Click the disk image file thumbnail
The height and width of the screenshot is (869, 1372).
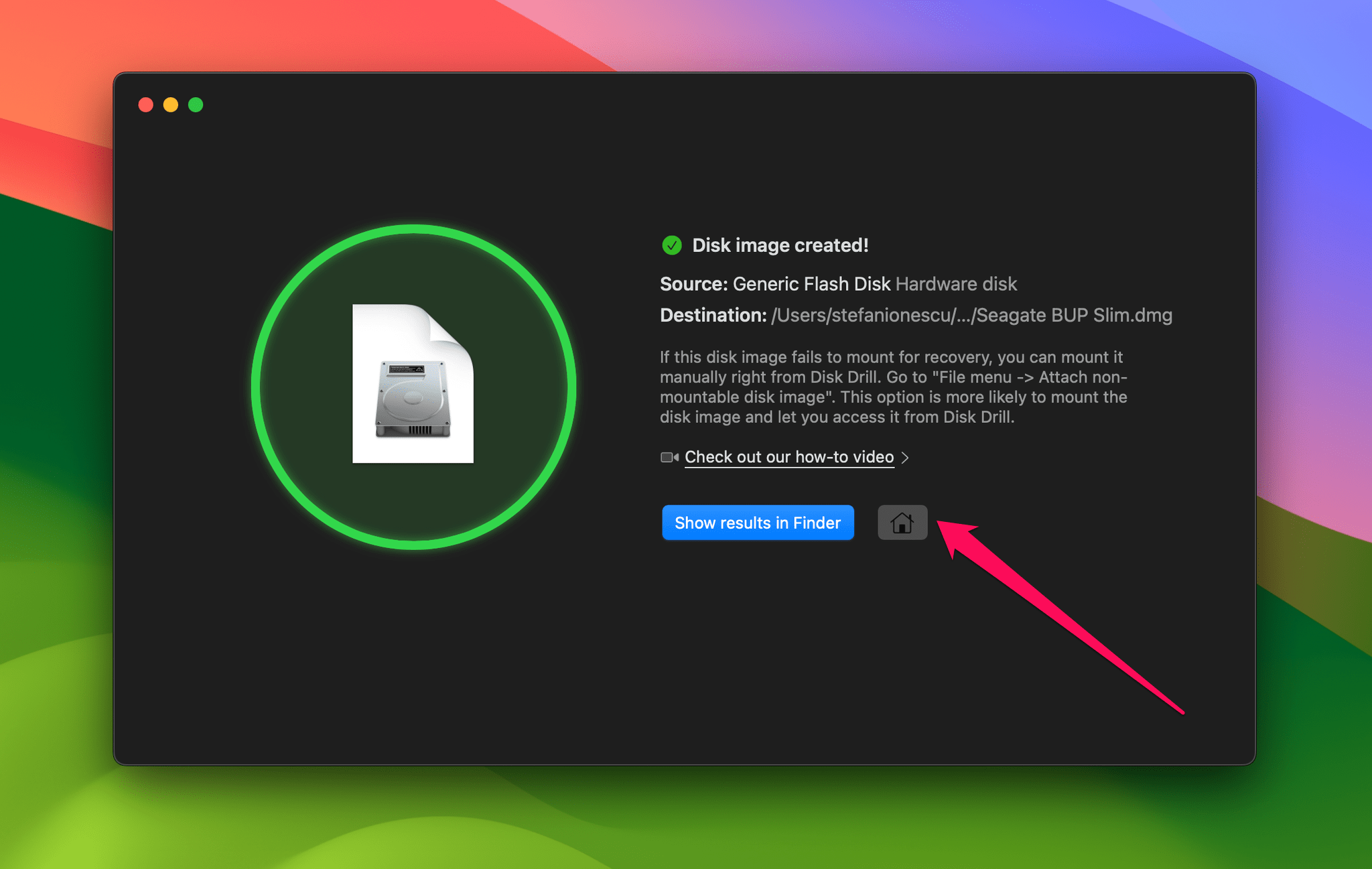click(413, 384)
